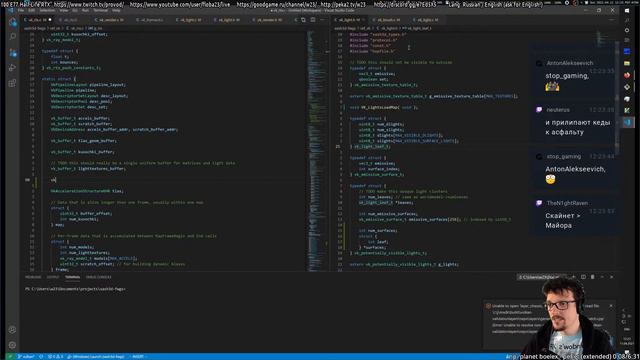Open the Extensions view
Image resolution: width=640 pixels, height=360 pixels.
pos(13,83)
